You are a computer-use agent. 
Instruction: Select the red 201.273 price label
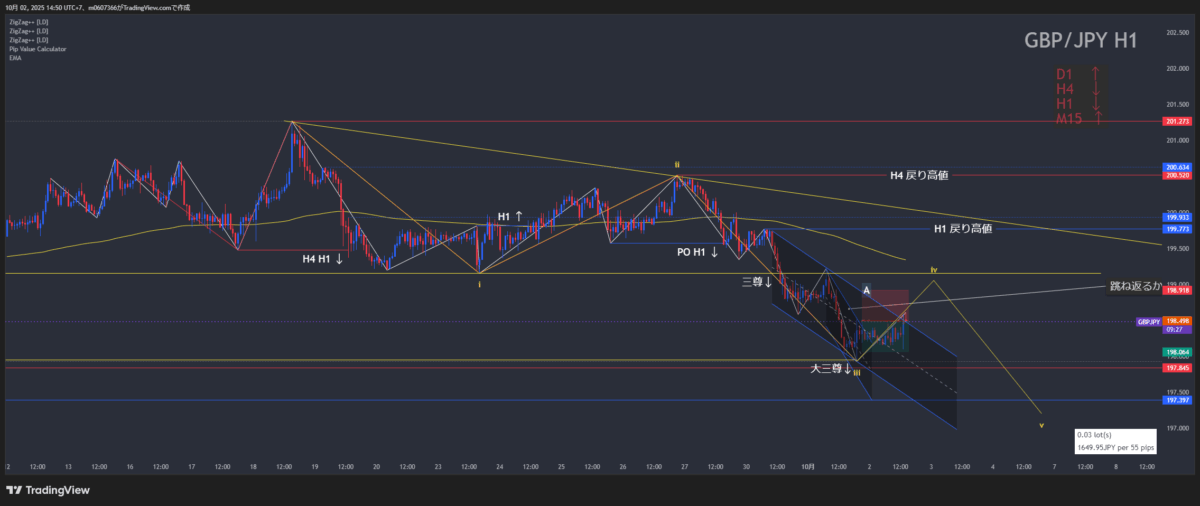(1176, 121)
